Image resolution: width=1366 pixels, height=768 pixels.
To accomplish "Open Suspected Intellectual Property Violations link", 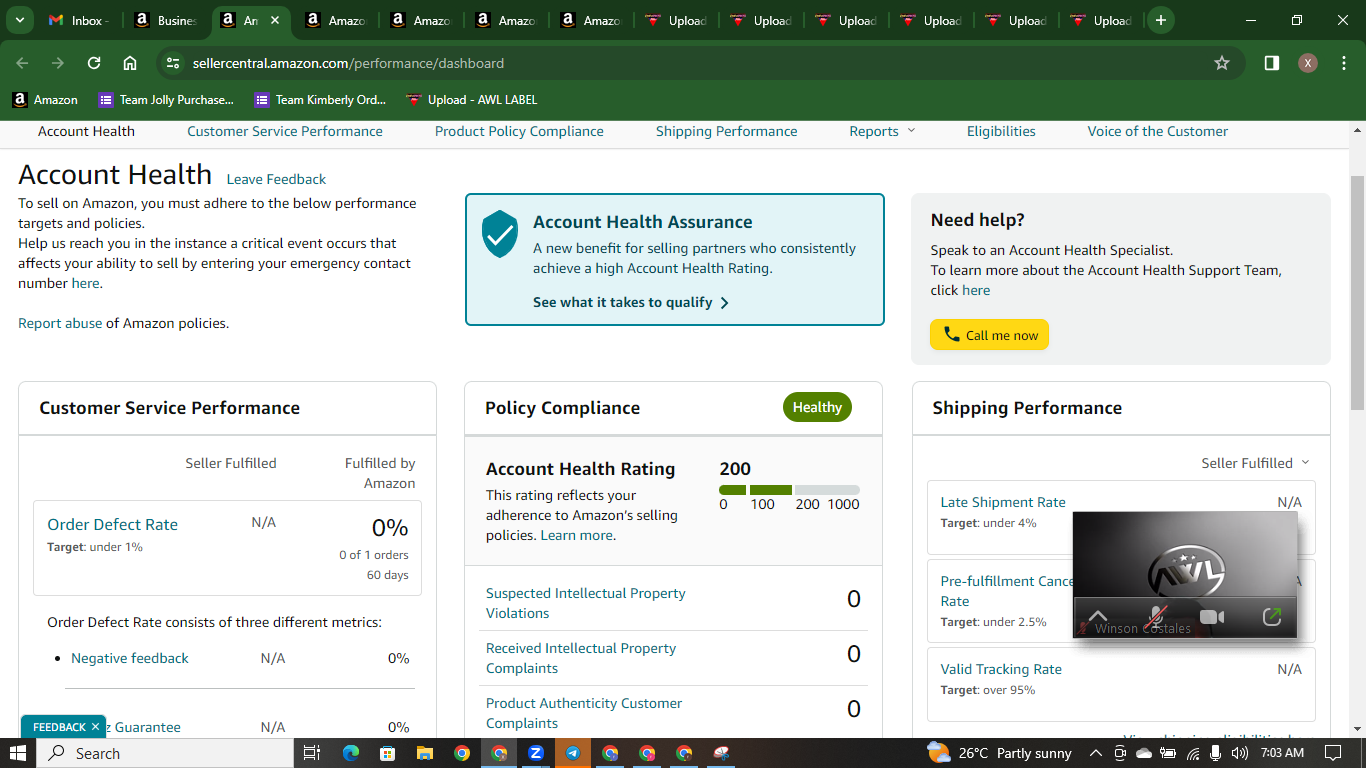I will click(586, 603).
